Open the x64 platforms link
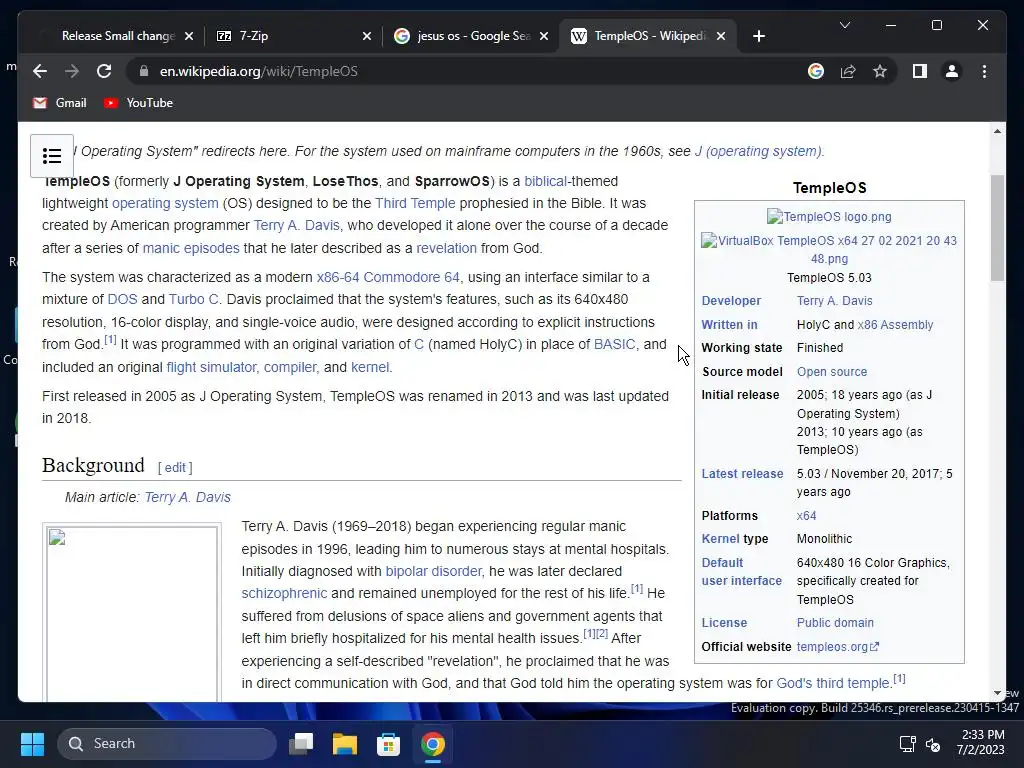Screen dimensions: 1024x768 [807, 515]
